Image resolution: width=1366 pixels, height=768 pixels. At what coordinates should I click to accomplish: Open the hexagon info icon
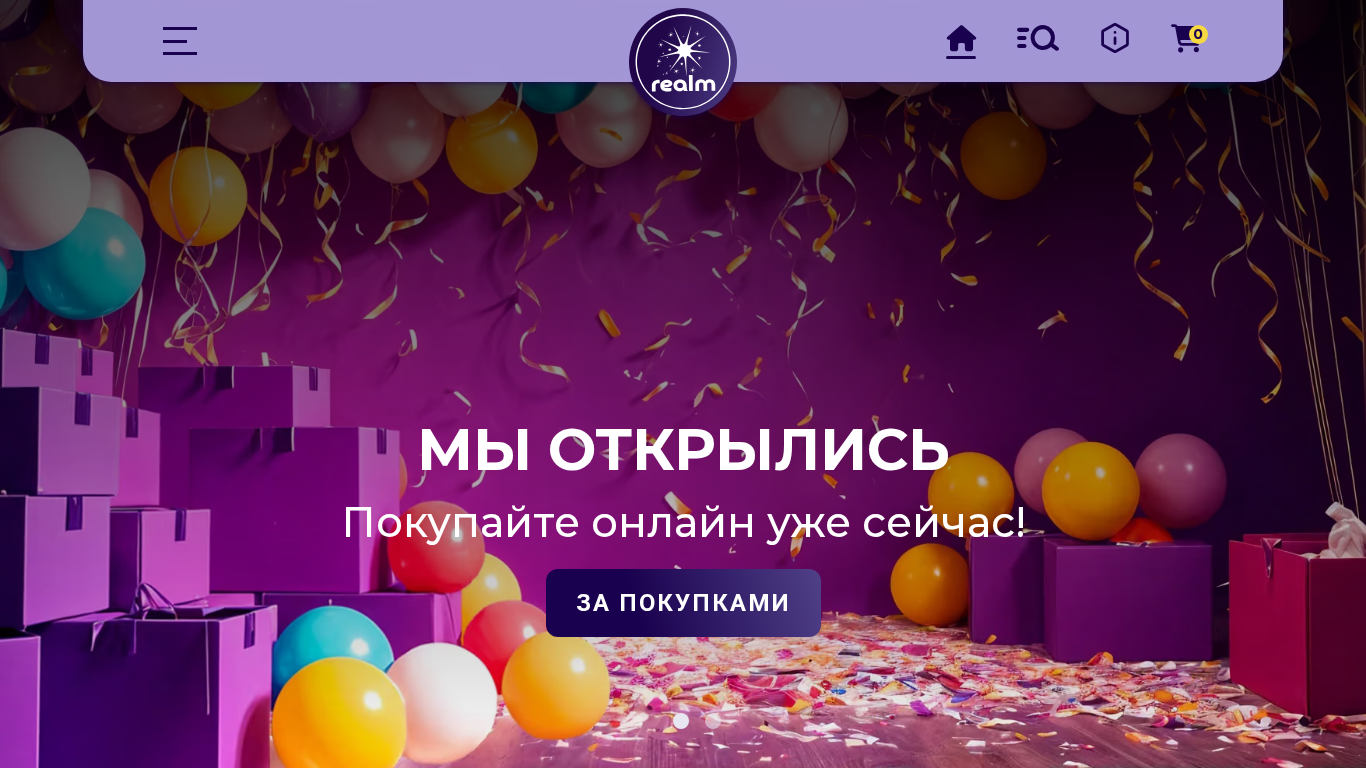pos(1115,39)
